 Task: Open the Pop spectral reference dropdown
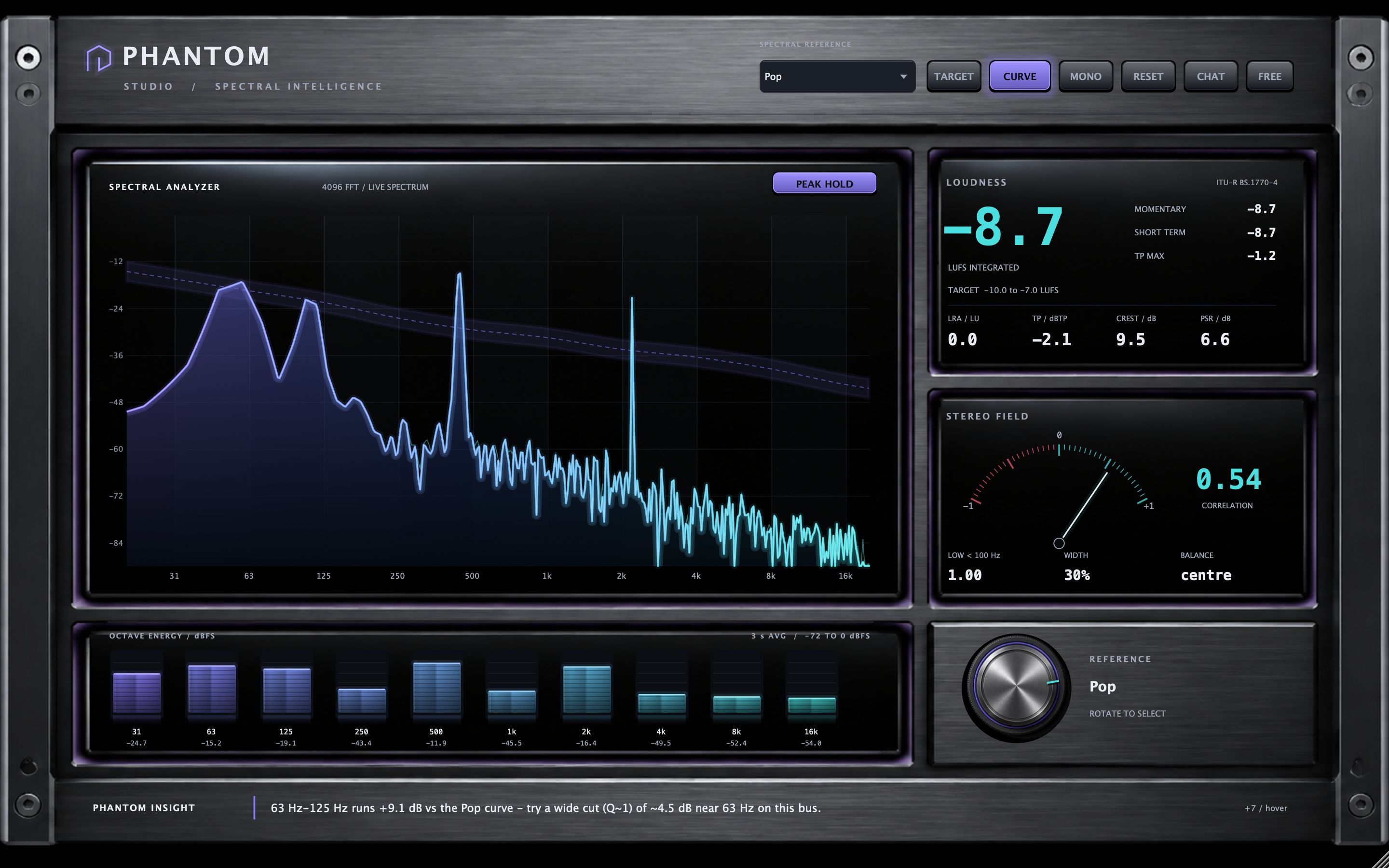[837, 76]
